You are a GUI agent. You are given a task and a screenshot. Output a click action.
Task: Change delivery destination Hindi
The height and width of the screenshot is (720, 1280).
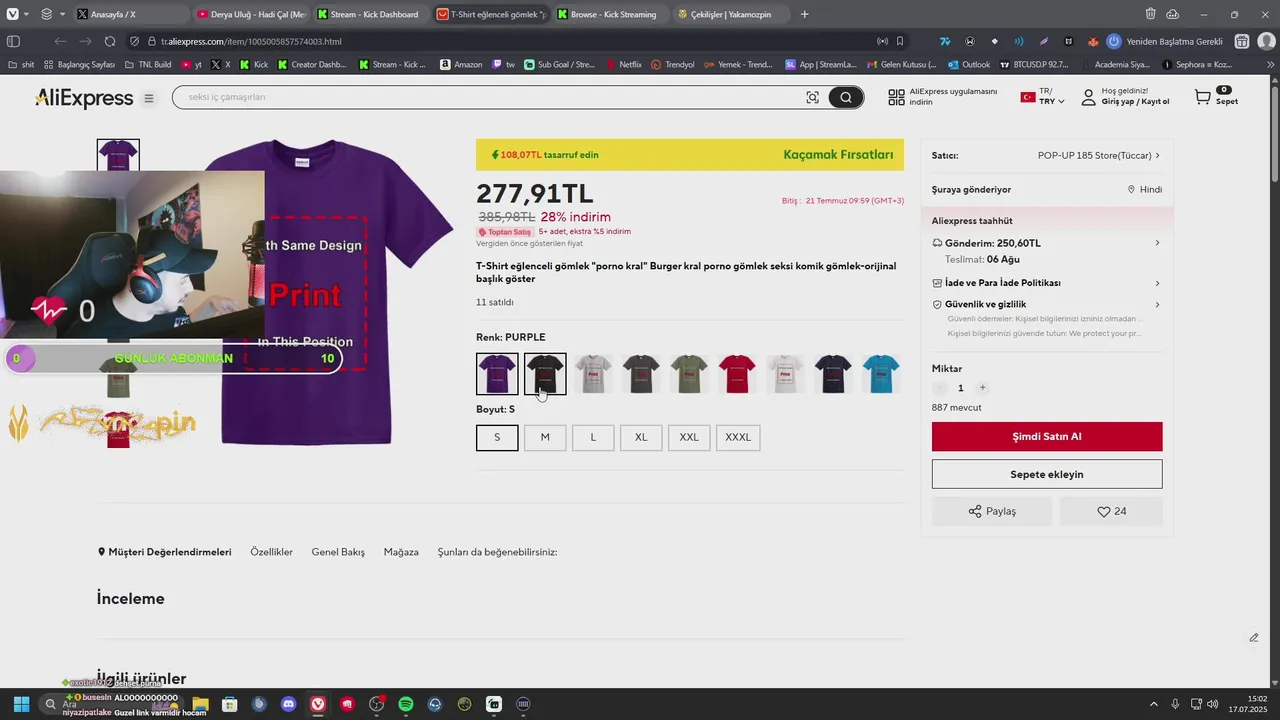[1144, 189]
